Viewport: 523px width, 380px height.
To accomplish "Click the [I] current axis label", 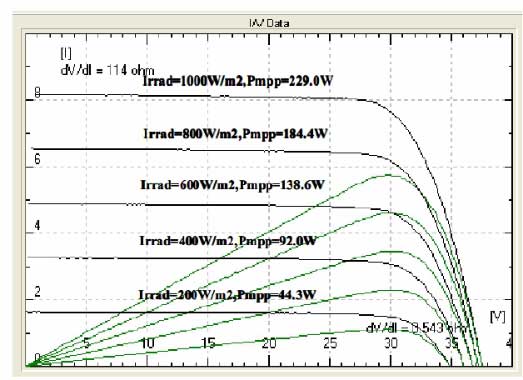I will 66,53.
